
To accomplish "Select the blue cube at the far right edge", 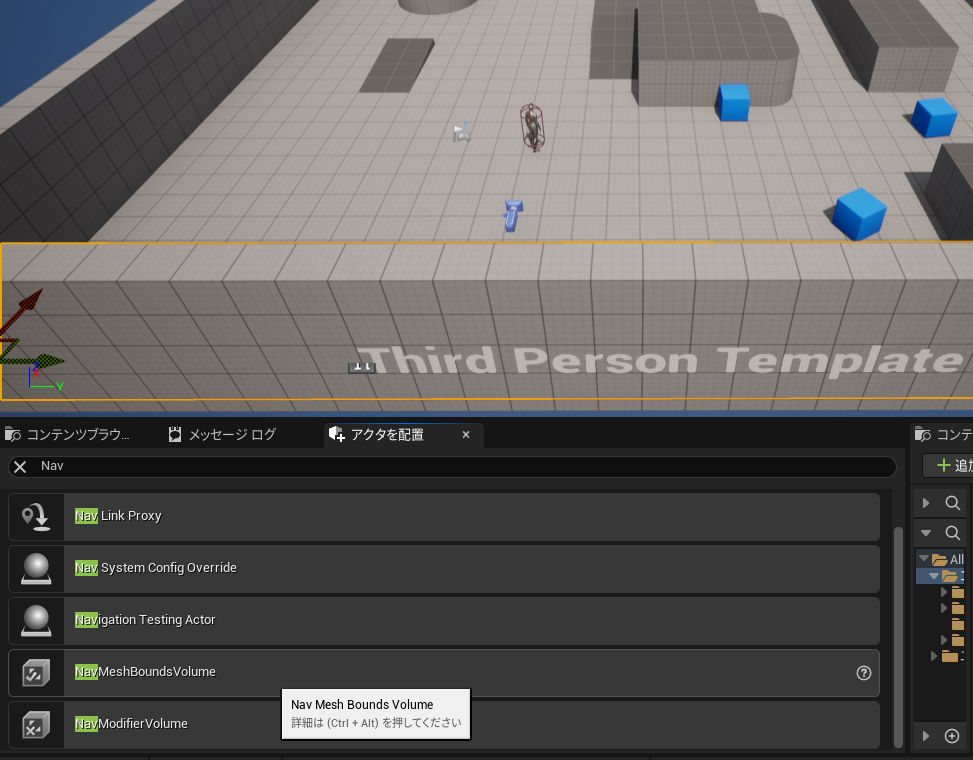I will (x=934, y=117).
